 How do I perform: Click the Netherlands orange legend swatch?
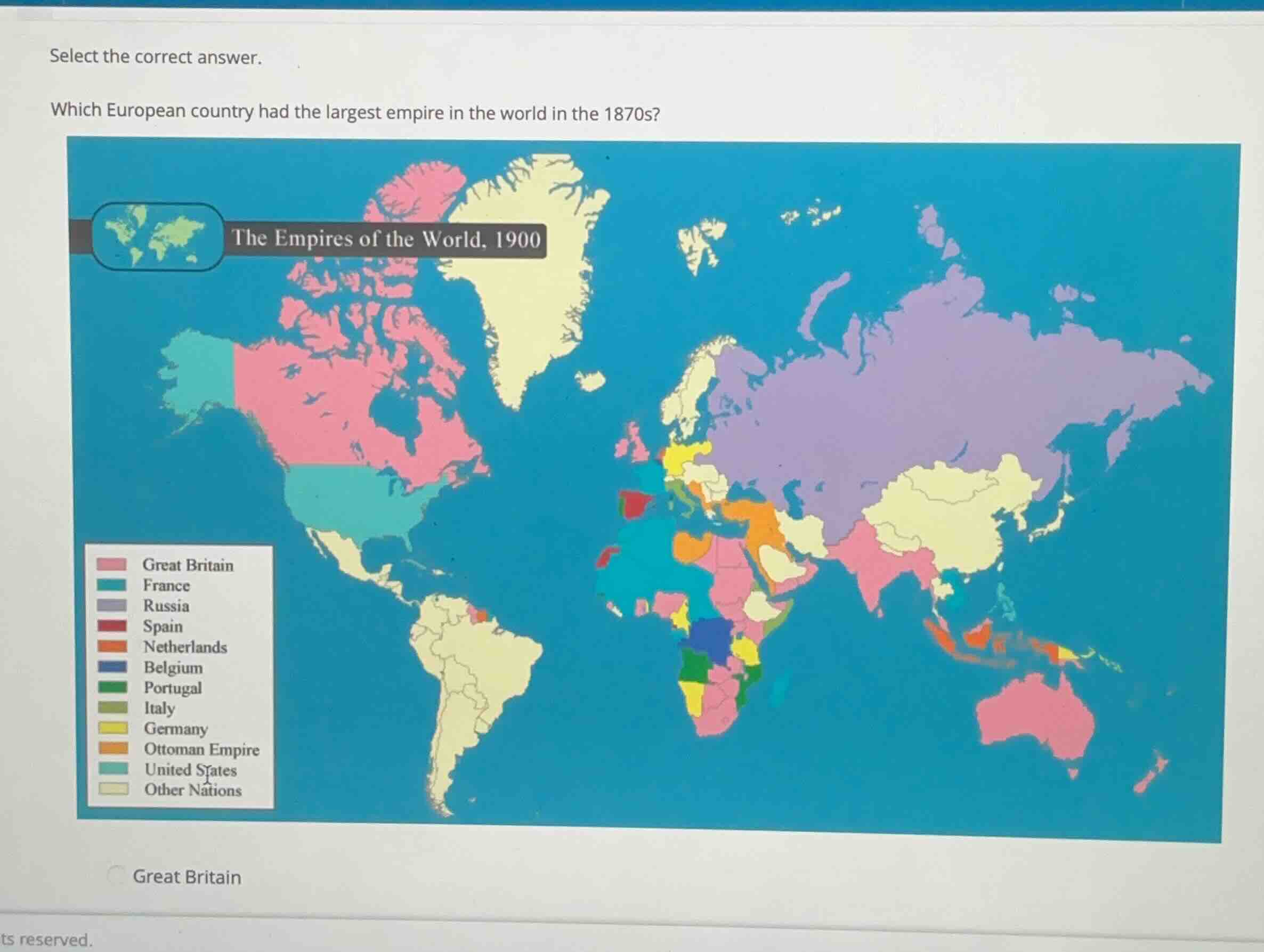(x=112, y=646)
